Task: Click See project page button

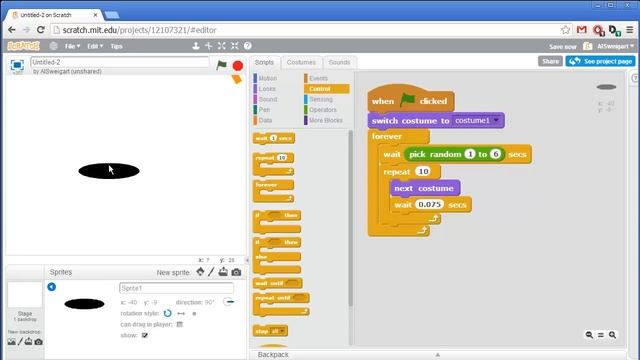Action: point(600,61)
